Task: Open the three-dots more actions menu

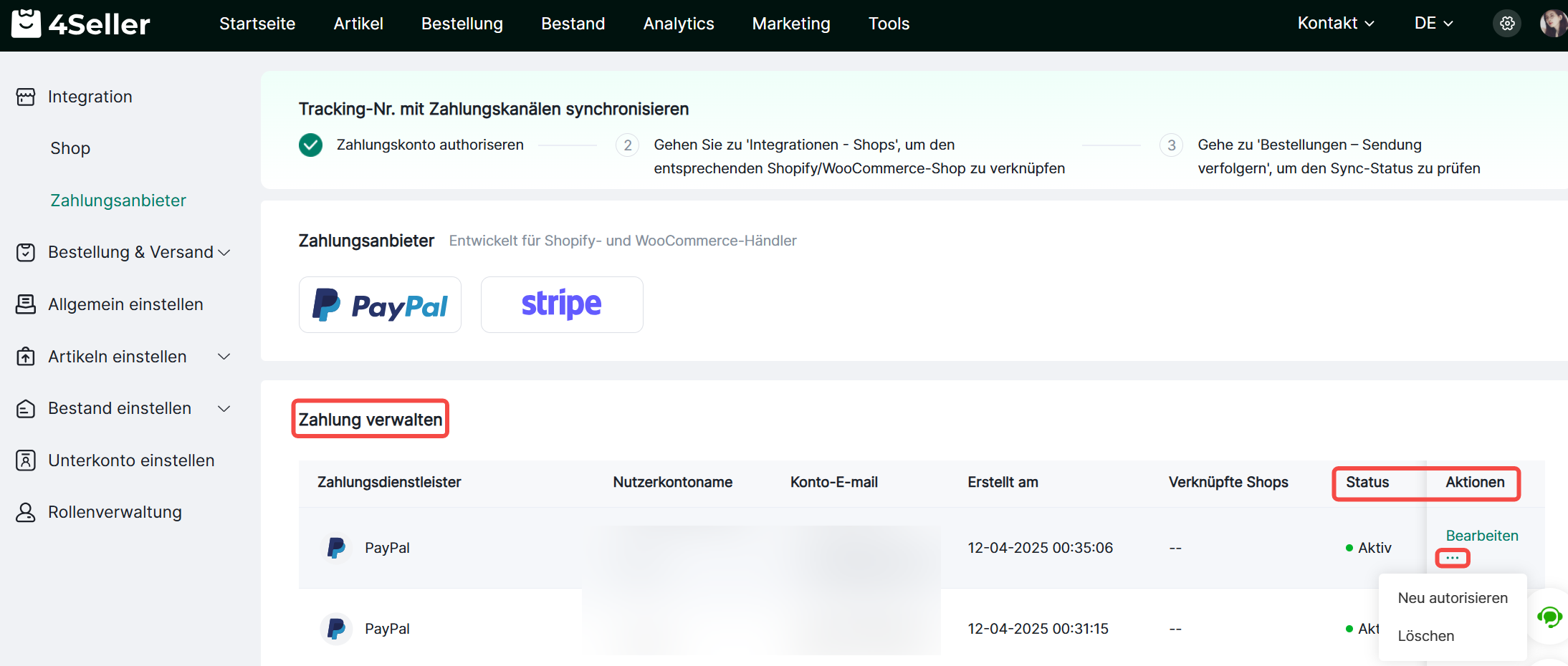Action: [1453, 558]
